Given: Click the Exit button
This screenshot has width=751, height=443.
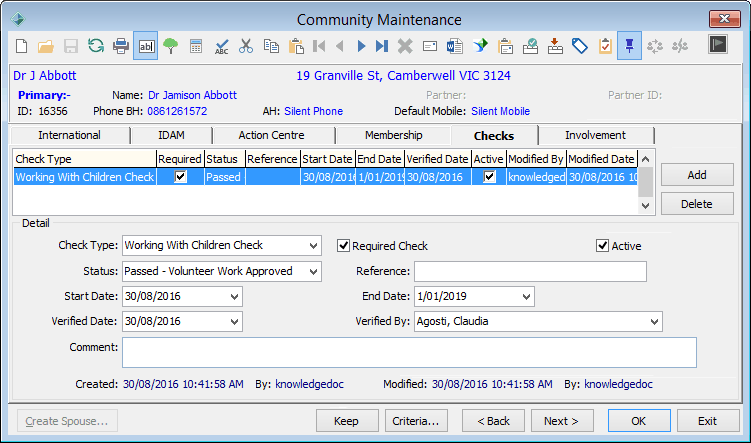Looking at the screenshot, I should 707,421.
